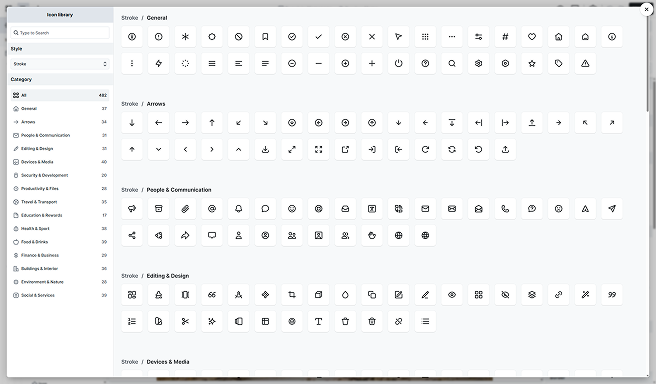Open Environment & Nature category

[60, 282]
